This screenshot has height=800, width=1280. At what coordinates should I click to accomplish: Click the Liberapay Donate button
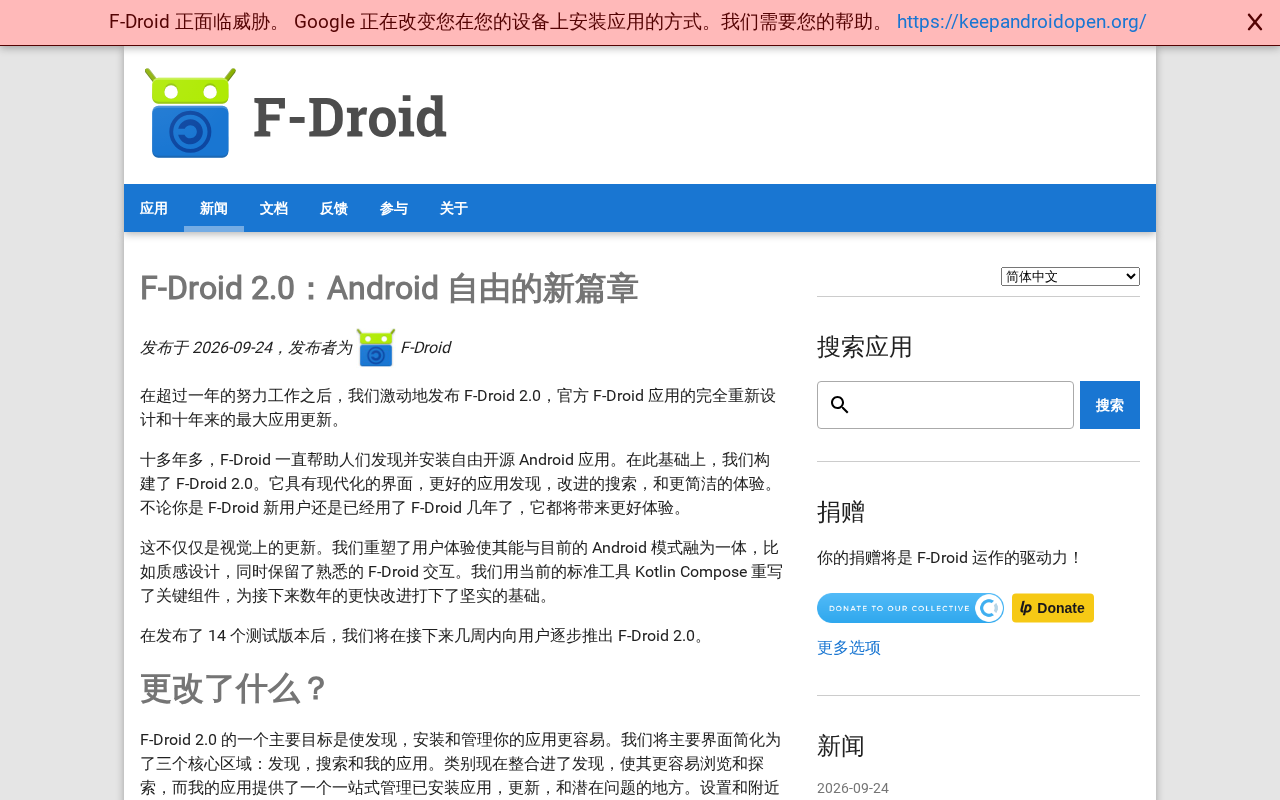(x=1053, y=608)
